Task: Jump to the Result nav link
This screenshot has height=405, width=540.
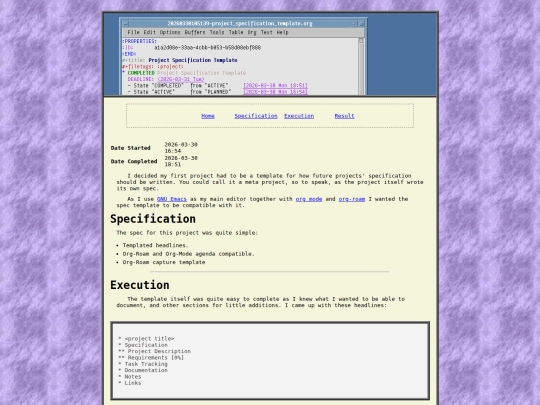Action: 344,116
